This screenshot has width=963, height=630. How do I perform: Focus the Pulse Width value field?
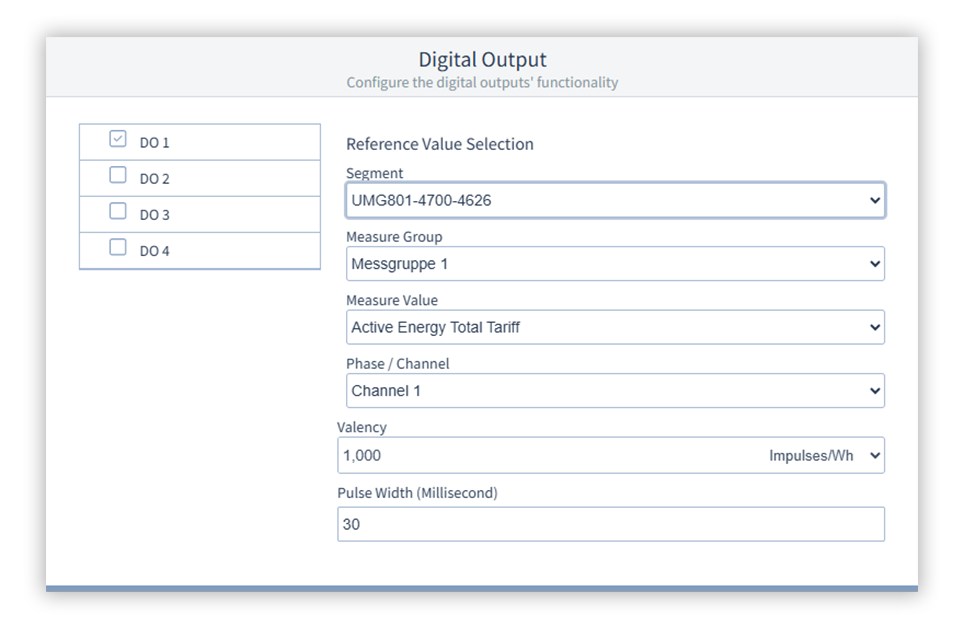click(610, 524)
